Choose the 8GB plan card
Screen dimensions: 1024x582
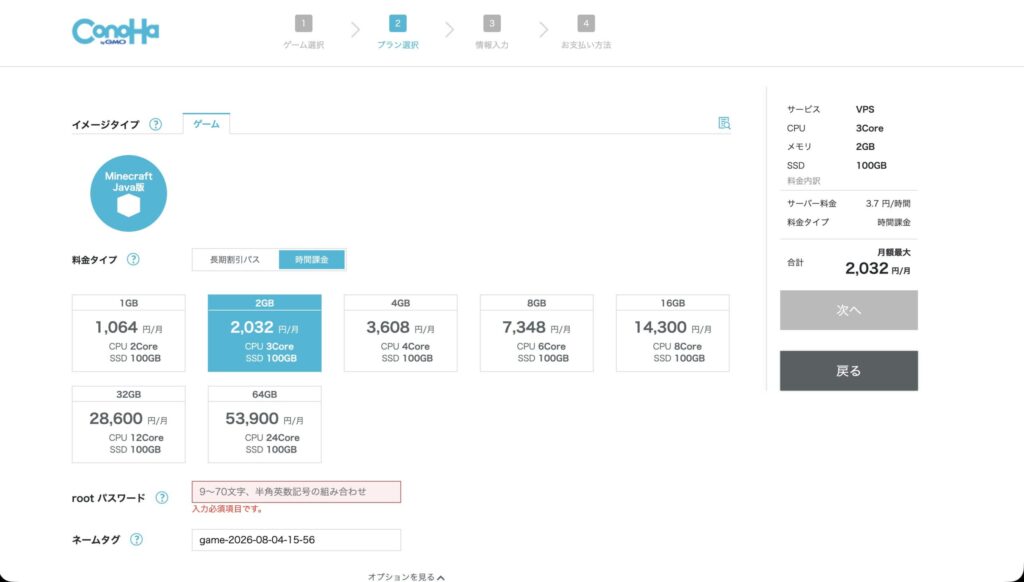click(x=537, y=333)
